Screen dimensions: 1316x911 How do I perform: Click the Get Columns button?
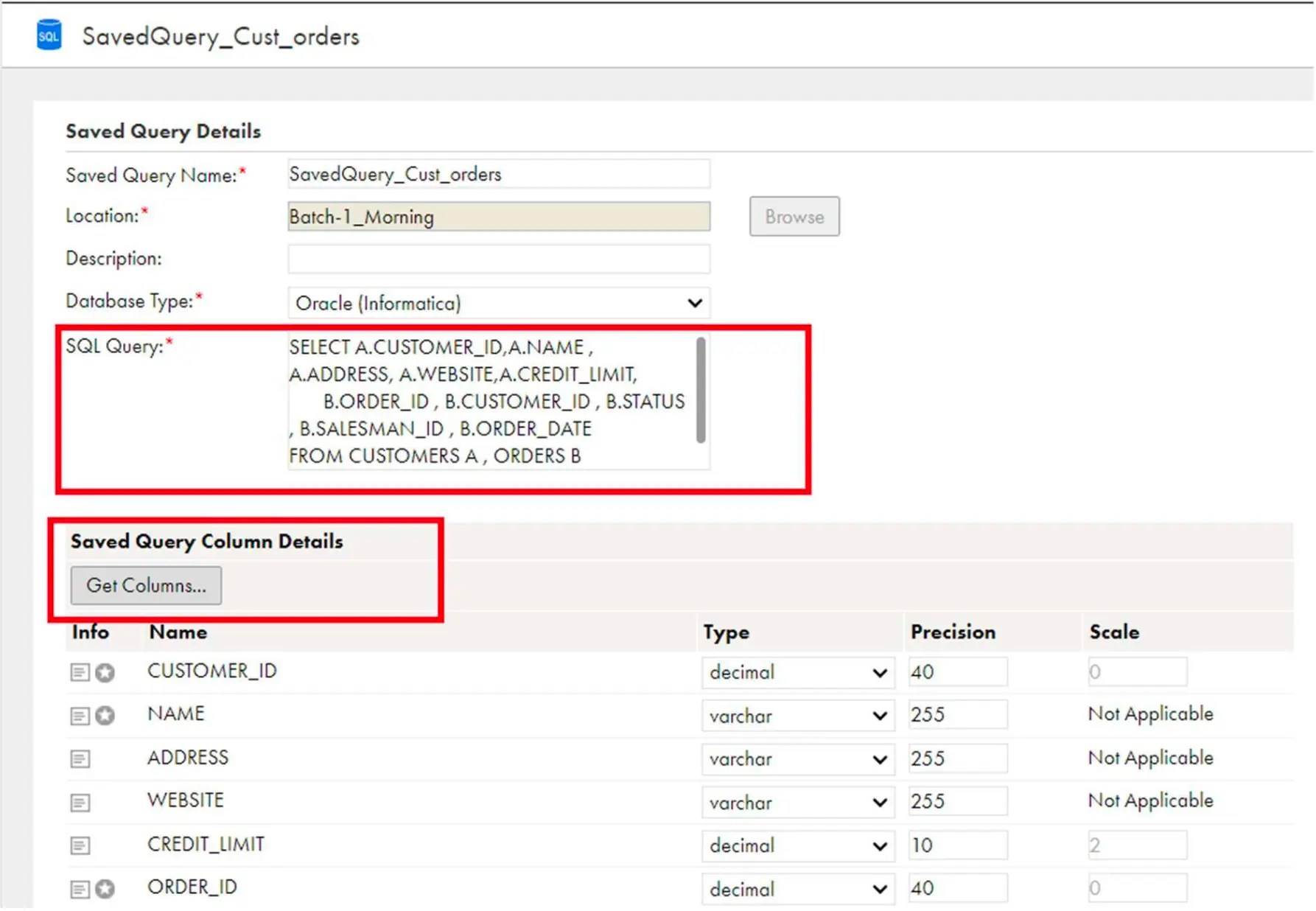[145, 585]
